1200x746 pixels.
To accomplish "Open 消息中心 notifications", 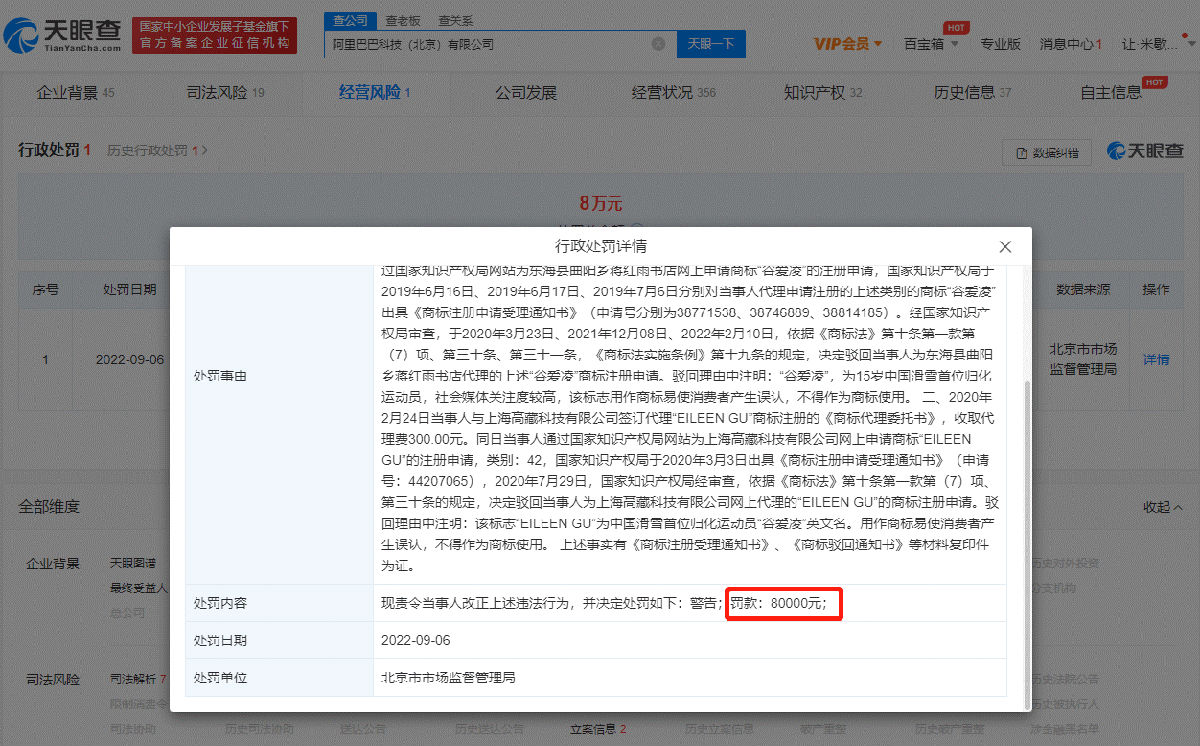I will [1070, 44].
